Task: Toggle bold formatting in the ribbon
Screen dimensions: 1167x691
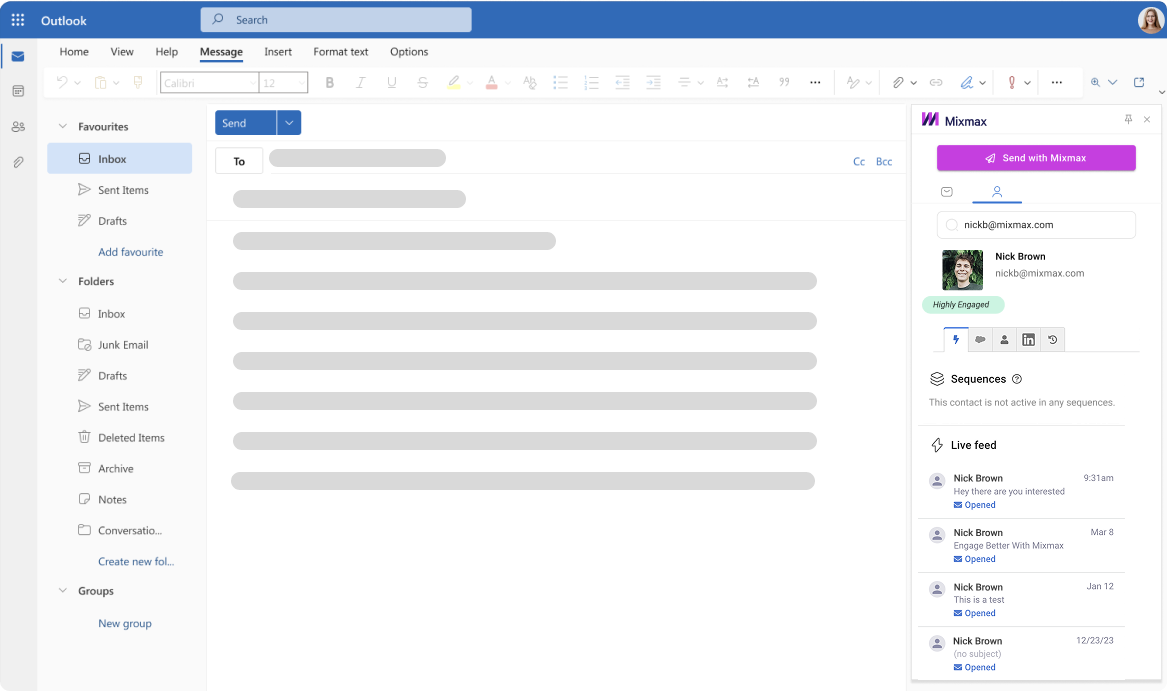Action: (x=330, y=82)
